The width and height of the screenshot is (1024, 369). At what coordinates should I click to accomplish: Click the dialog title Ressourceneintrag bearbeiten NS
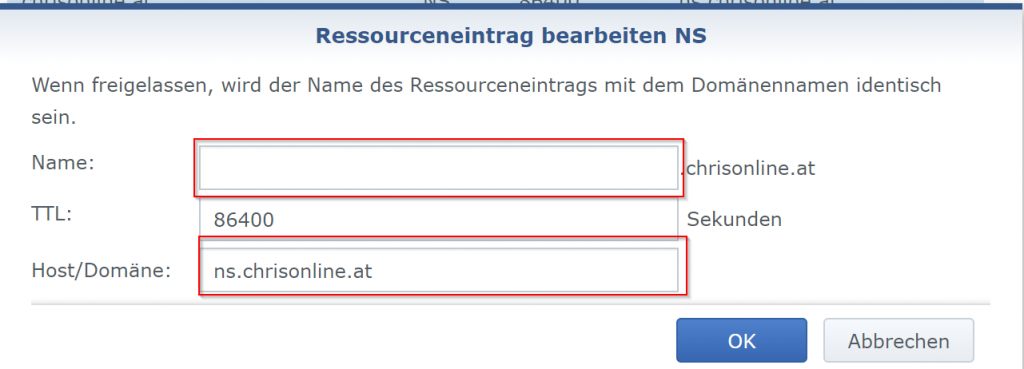point(511,35)
